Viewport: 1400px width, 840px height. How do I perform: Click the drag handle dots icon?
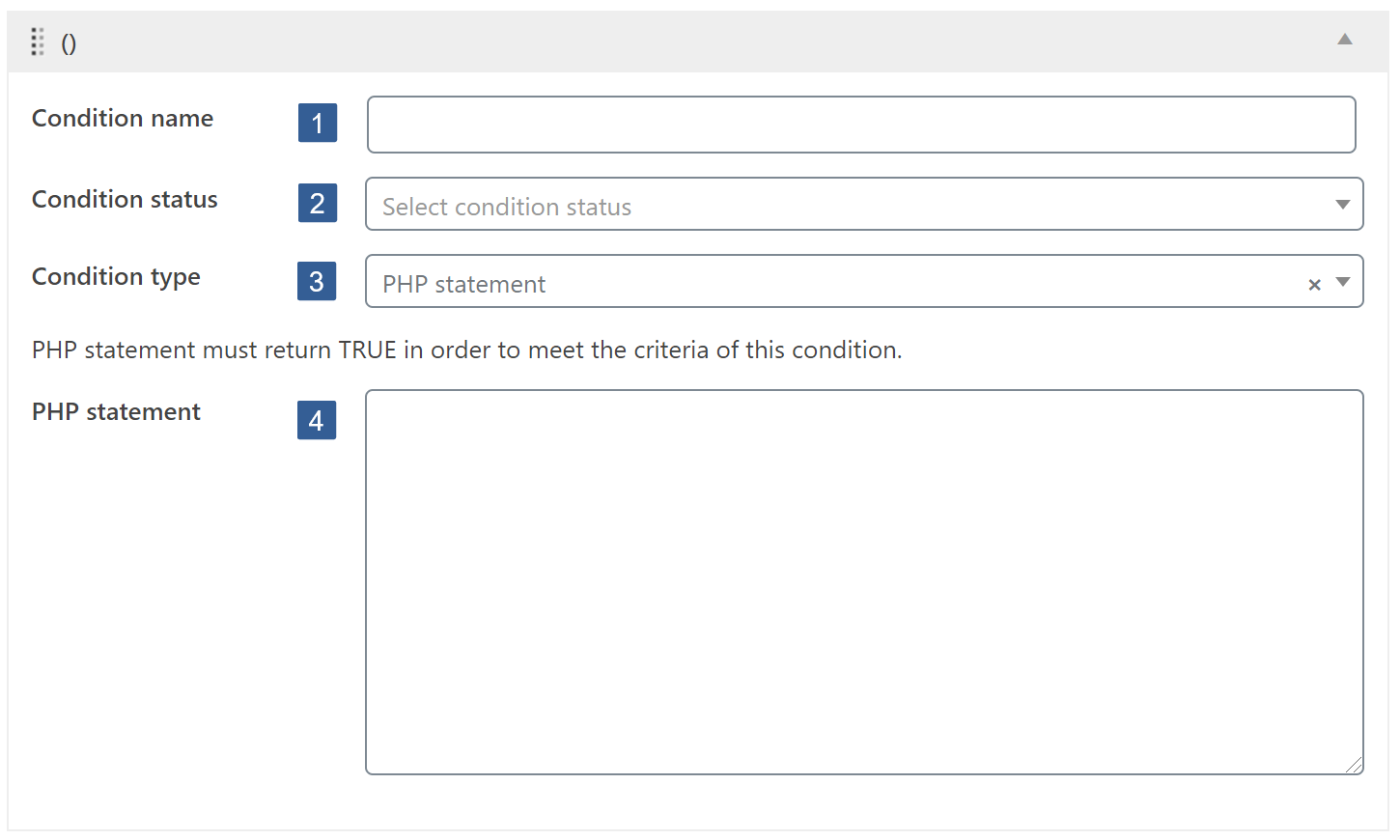tap(38, 42)
